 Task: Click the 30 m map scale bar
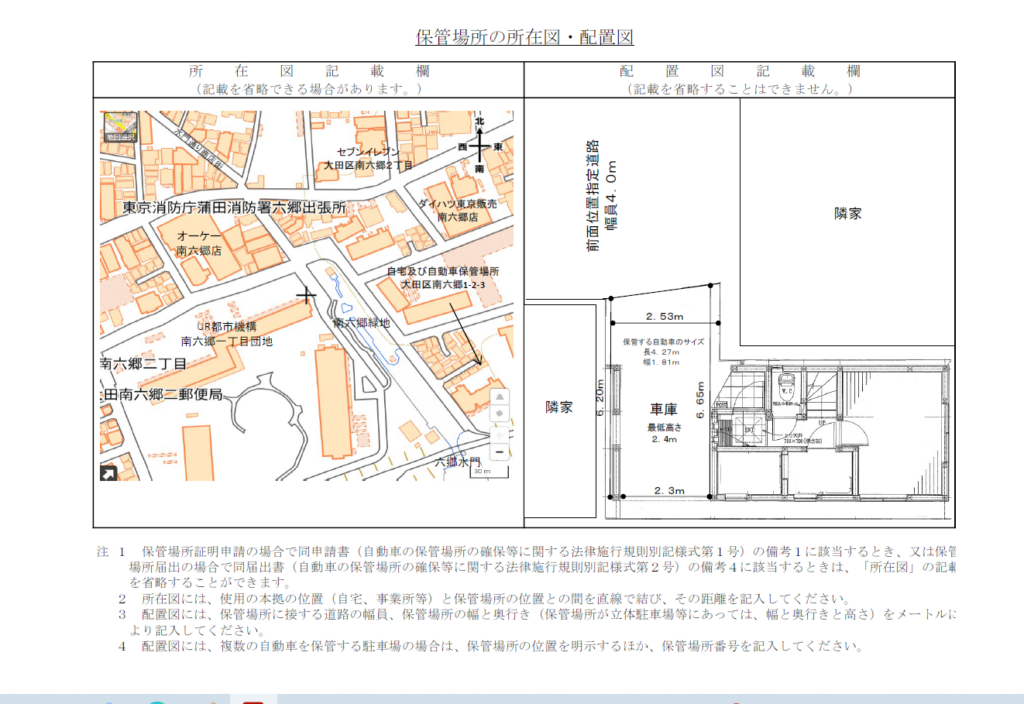click(x=483, y=470)
